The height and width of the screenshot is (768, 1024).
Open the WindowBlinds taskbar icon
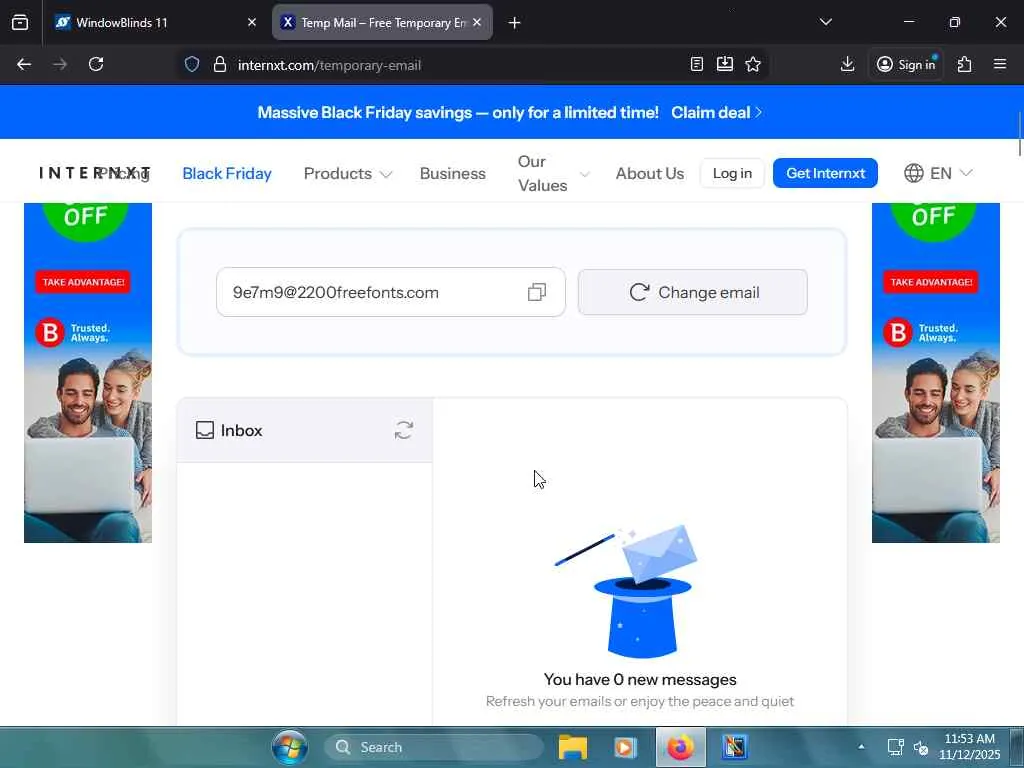point(734,747)
